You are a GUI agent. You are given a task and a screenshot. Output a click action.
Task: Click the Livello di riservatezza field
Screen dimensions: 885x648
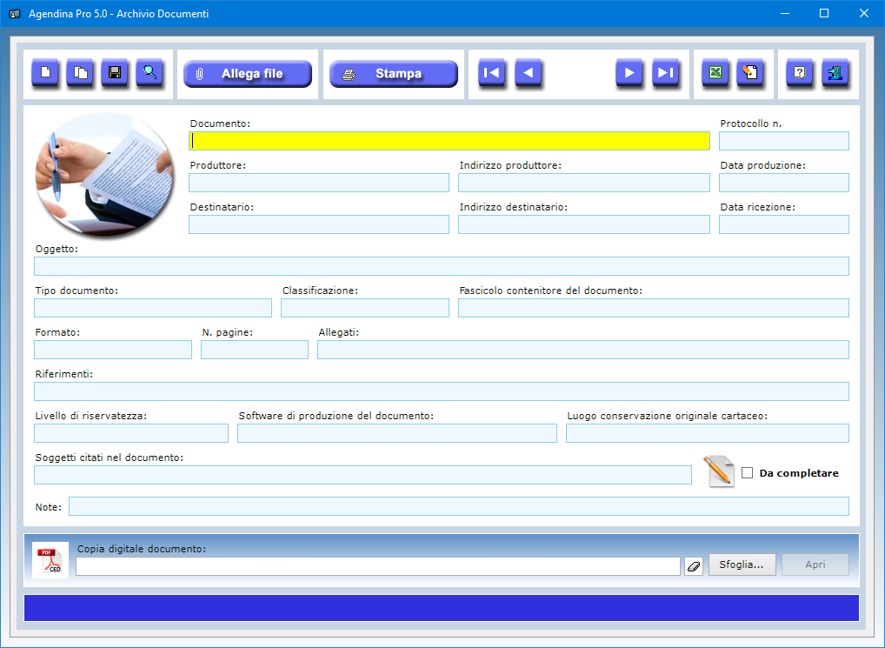pos(132,433)
